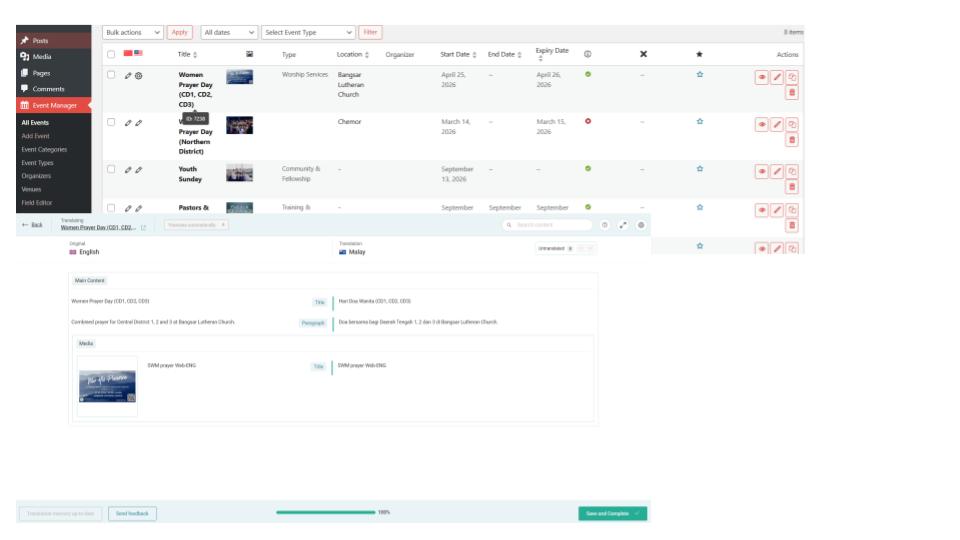Open the Bulk actions dropdown
Image resolution: width=960 pixels, height=540 pixels.
tap(133, 33)
